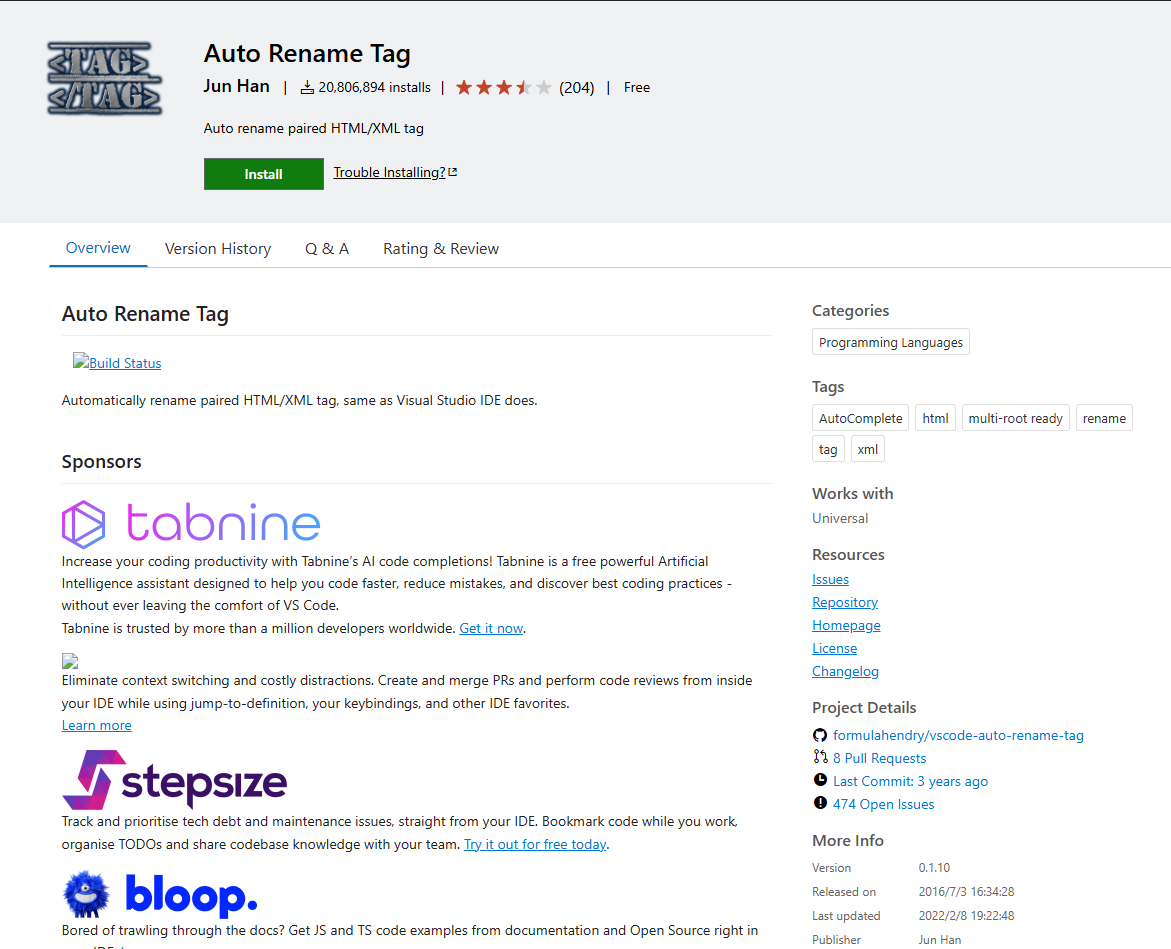Click the 'Learn more' link
The image size is (1171, 949).
96,726
